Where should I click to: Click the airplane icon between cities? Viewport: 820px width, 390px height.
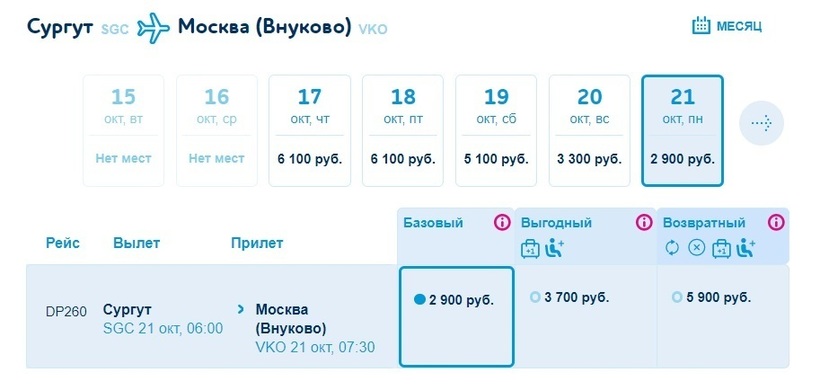pyautogui.click(x=153, y=28)
